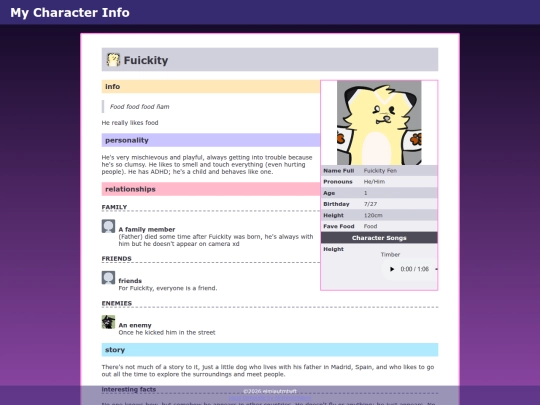
Task: Click the interesting facts subheading
Action: [129, 389]
